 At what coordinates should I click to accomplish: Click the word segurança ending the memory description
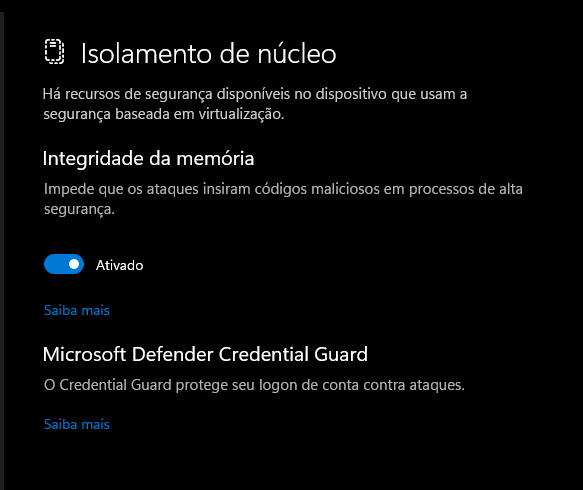point(79,209)
